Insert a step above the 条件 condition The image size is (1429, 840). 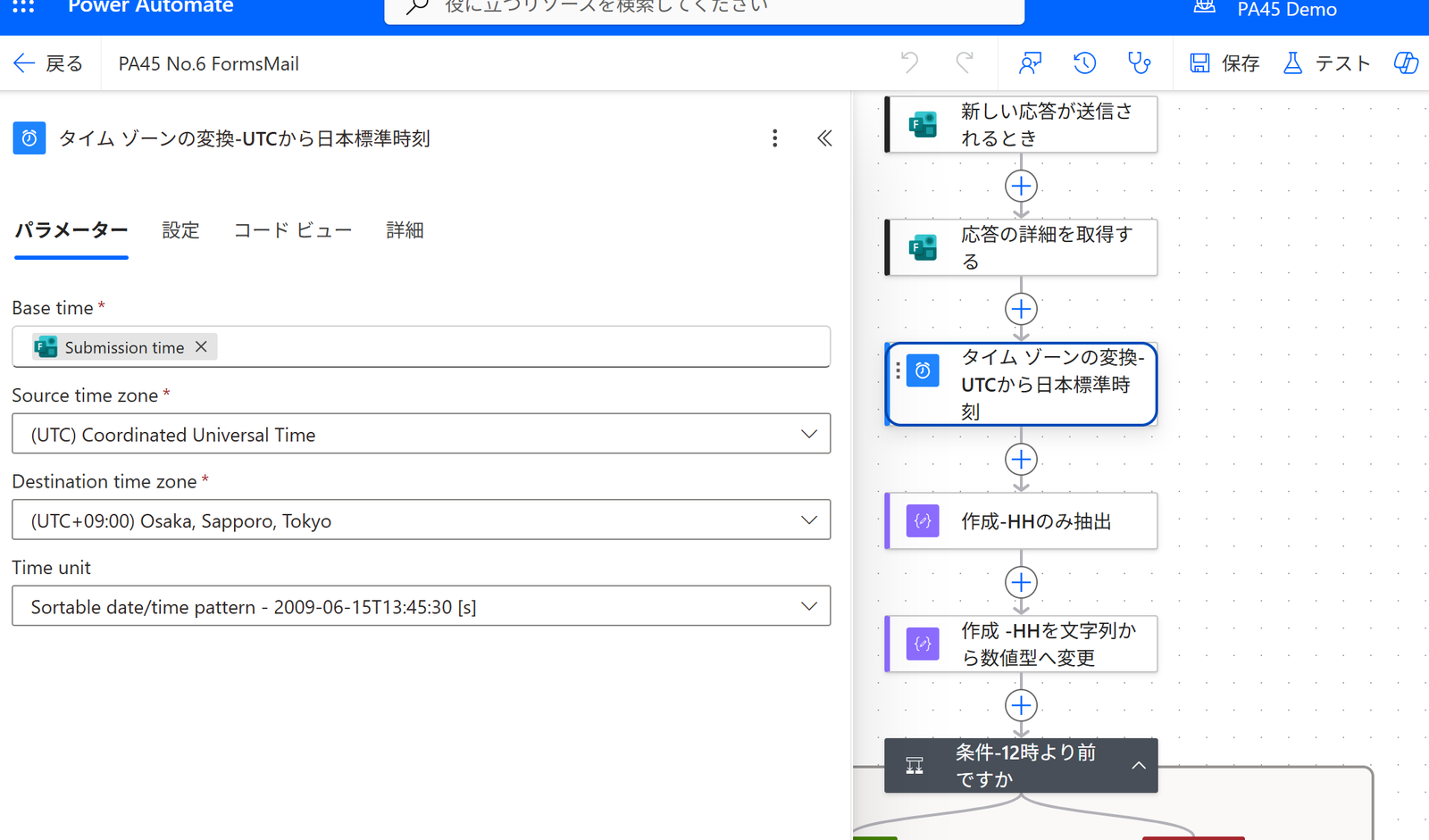pos(1021,705)
